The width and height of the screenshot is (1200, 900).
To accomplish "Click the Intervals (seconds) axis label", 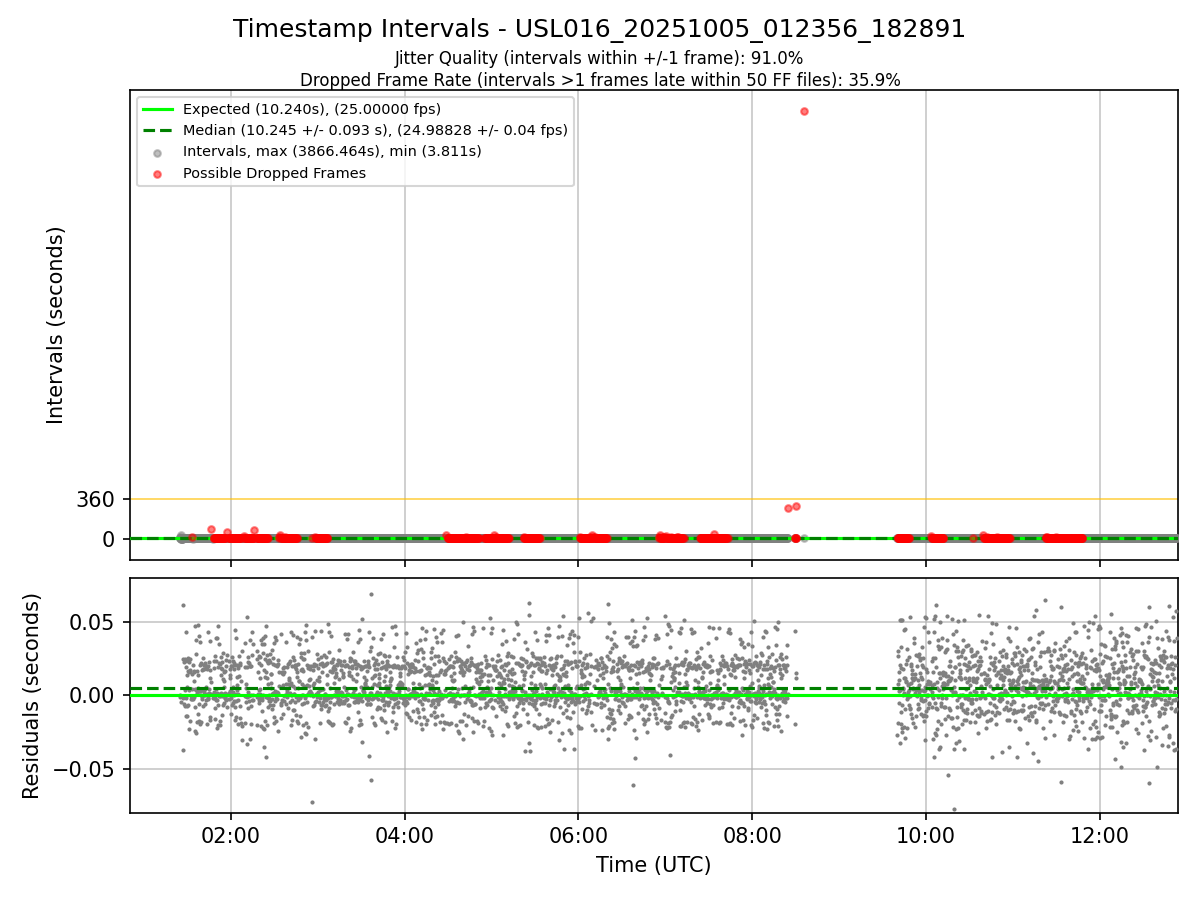I will (56, 325).
